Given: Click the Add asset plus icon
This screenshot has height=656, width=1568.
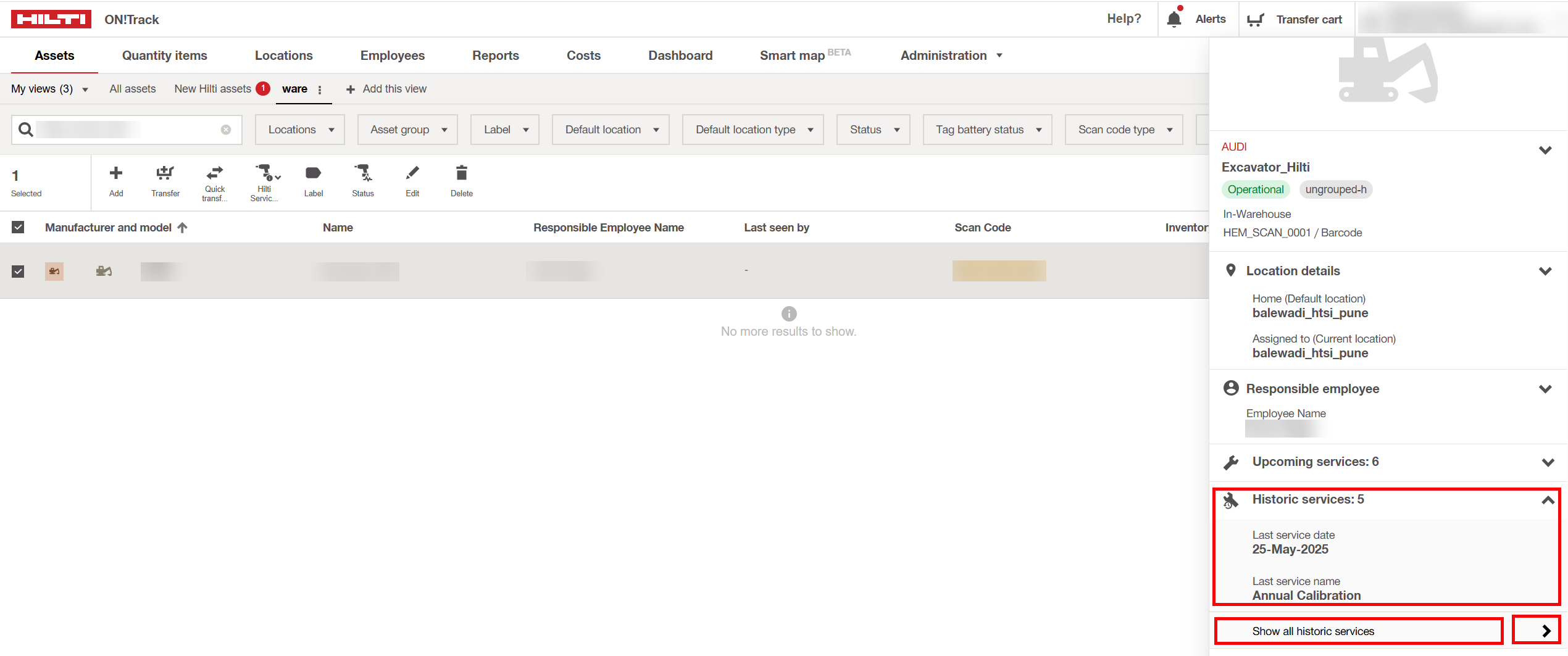Looking at the screenshot, I should coord(115,173).
